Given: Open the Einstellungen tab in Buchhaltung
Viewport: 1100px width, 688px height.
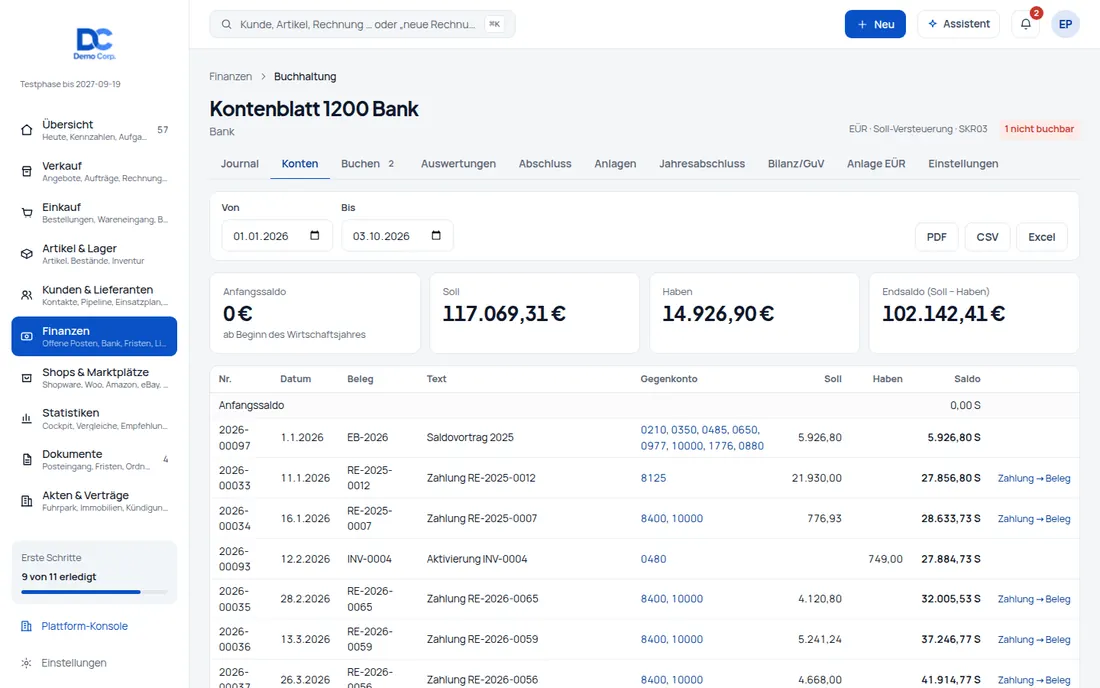Looking at the screenshot, I should [x=962, y=163].
